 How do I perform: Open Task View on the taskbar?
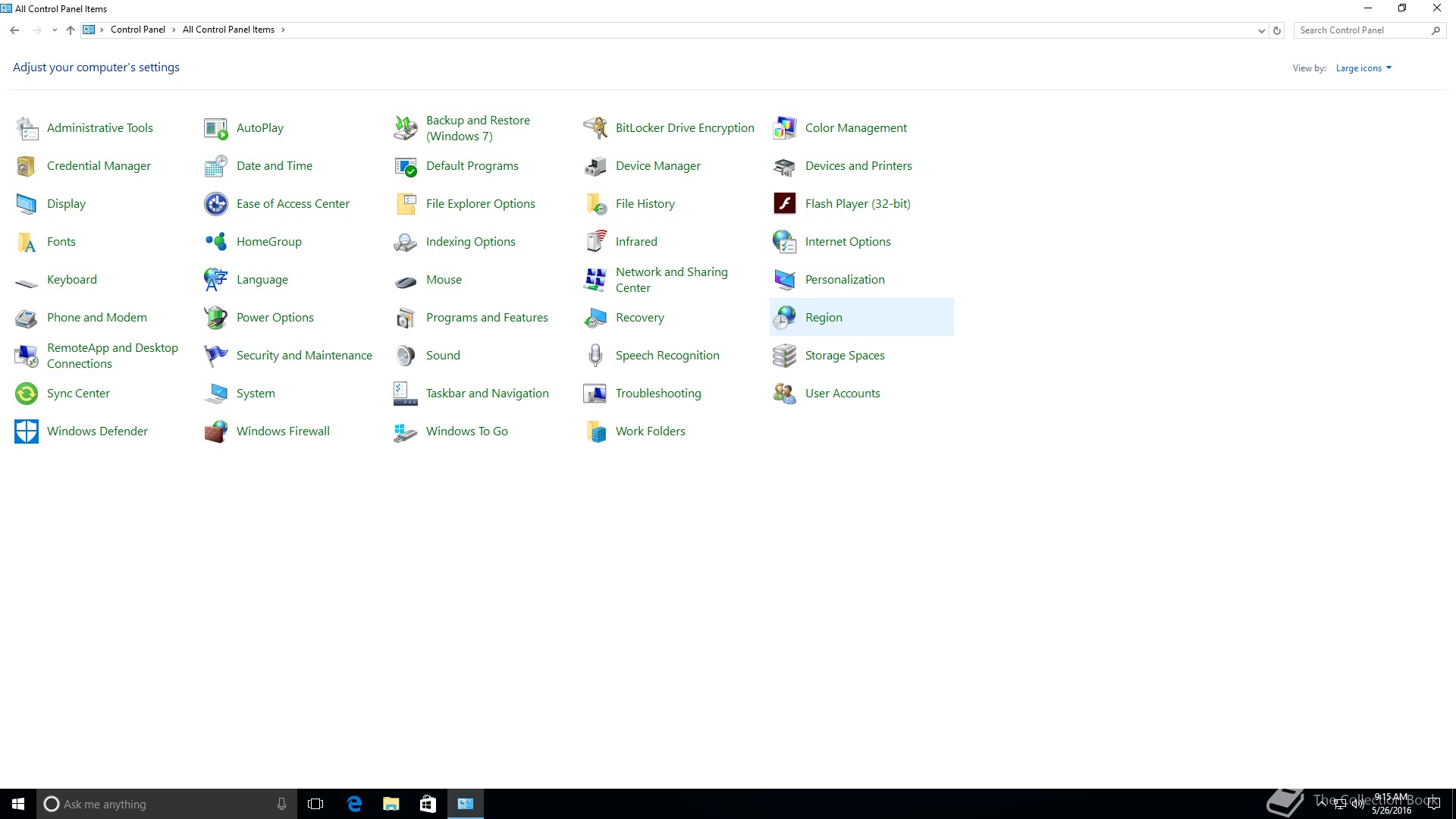315,804
